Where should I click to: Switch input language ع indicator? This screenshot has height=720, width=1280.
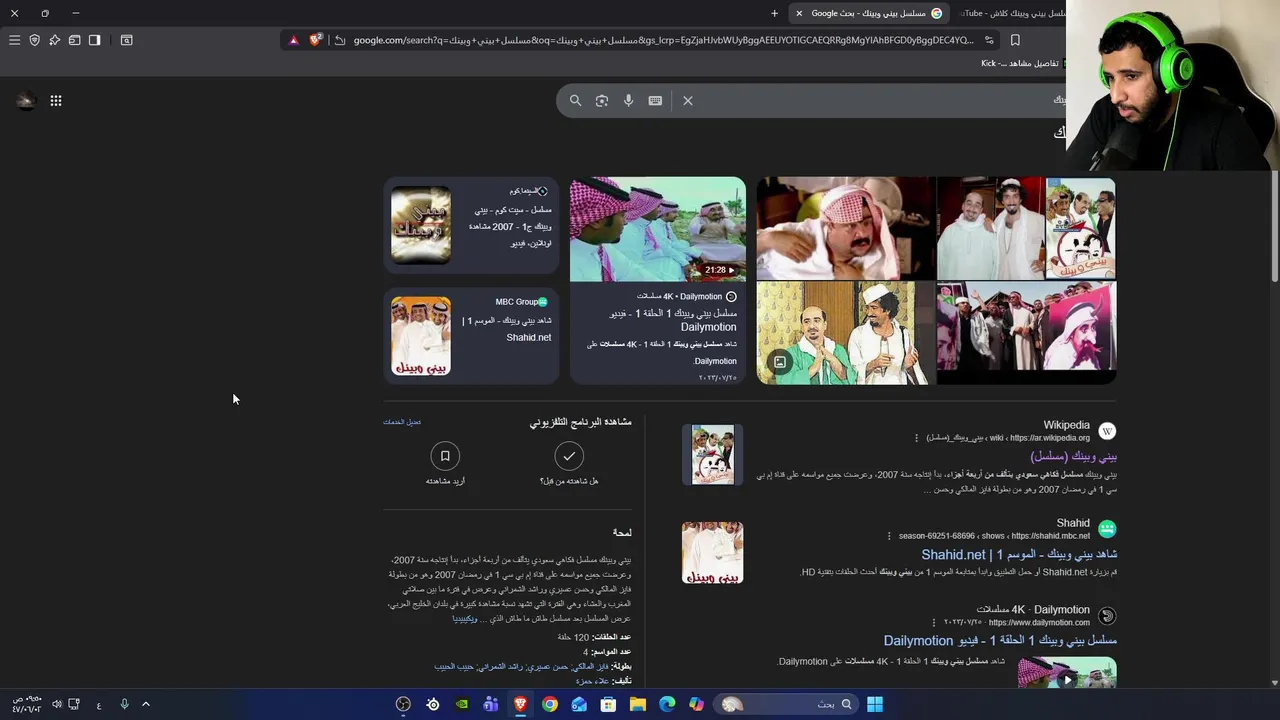pos(99,705)
